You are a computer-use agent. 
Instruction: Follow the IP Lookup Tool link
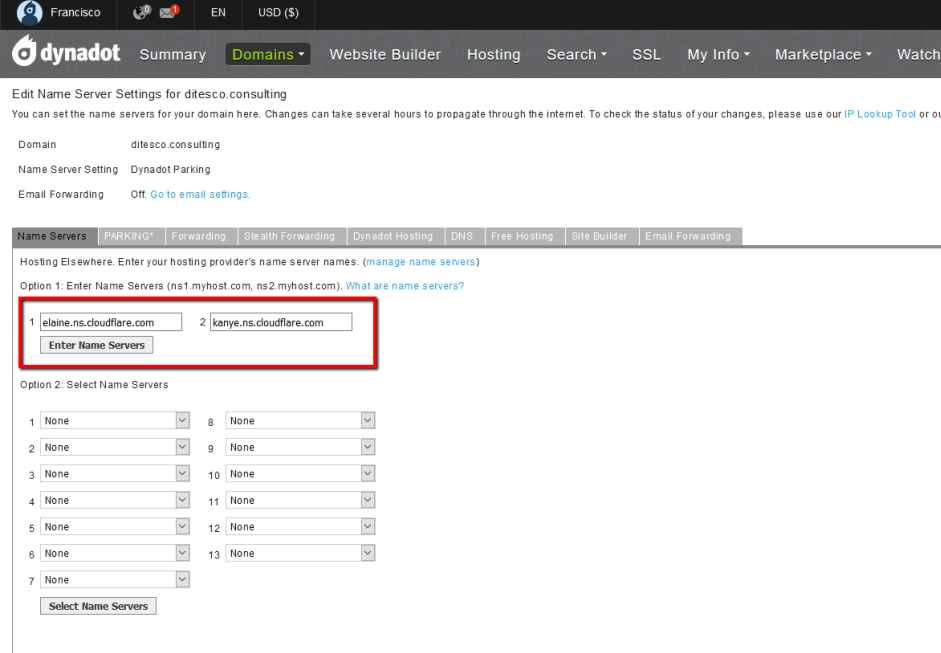pyautogui.click(x=880, y=114)
